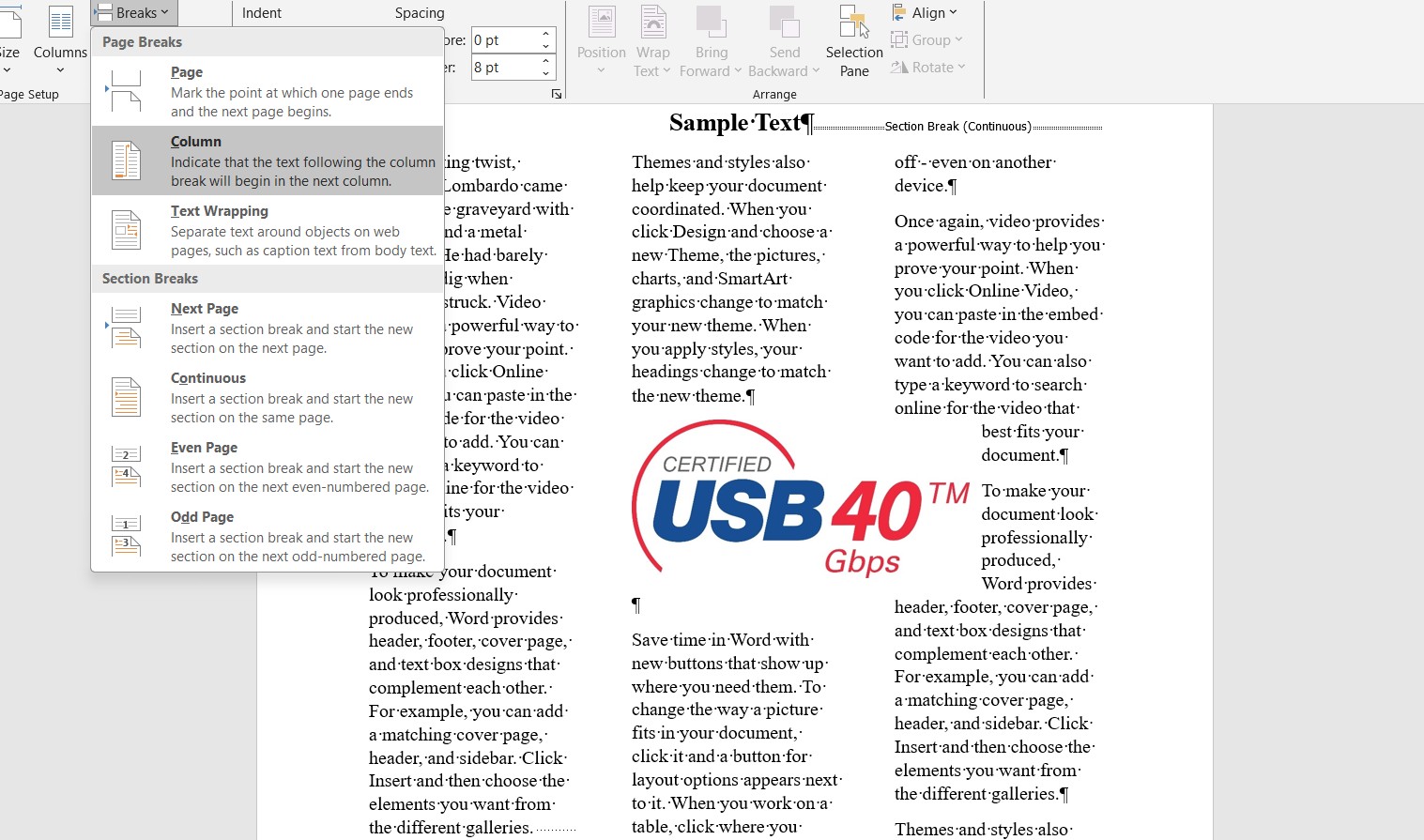Open the Group dropdown
This screenshot has height=840, width=1424.
[926, 40]
